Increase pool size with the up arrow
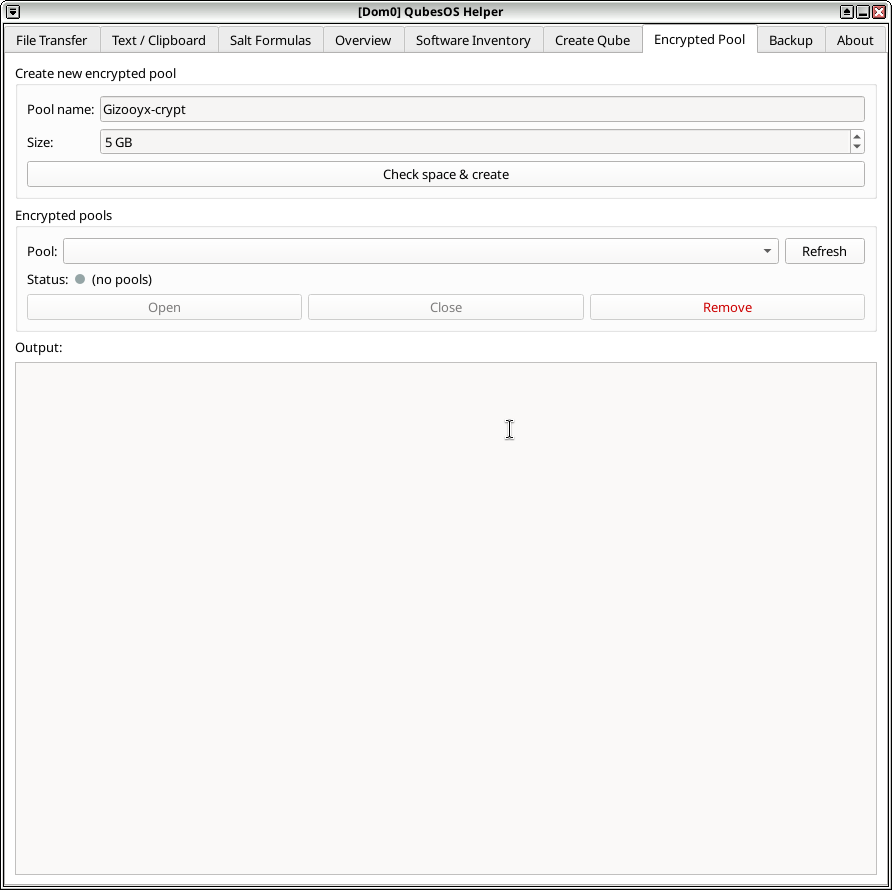The width and height of the screenshot is (892, 890). point(857,137)
